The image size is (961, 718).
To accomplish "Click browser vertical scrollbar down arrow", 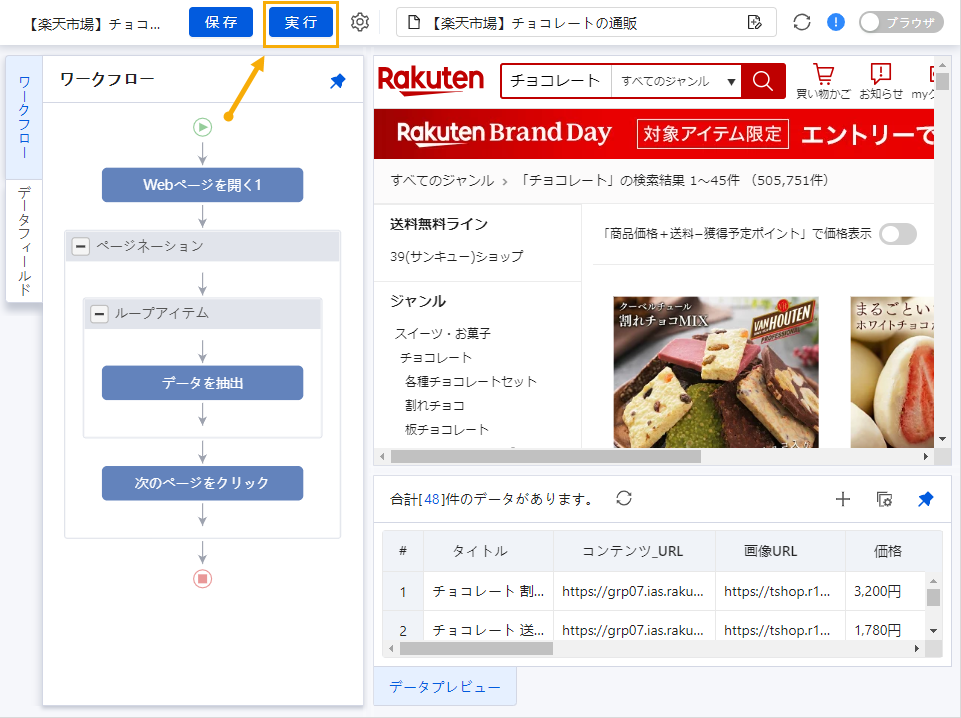I will (942, 439).
